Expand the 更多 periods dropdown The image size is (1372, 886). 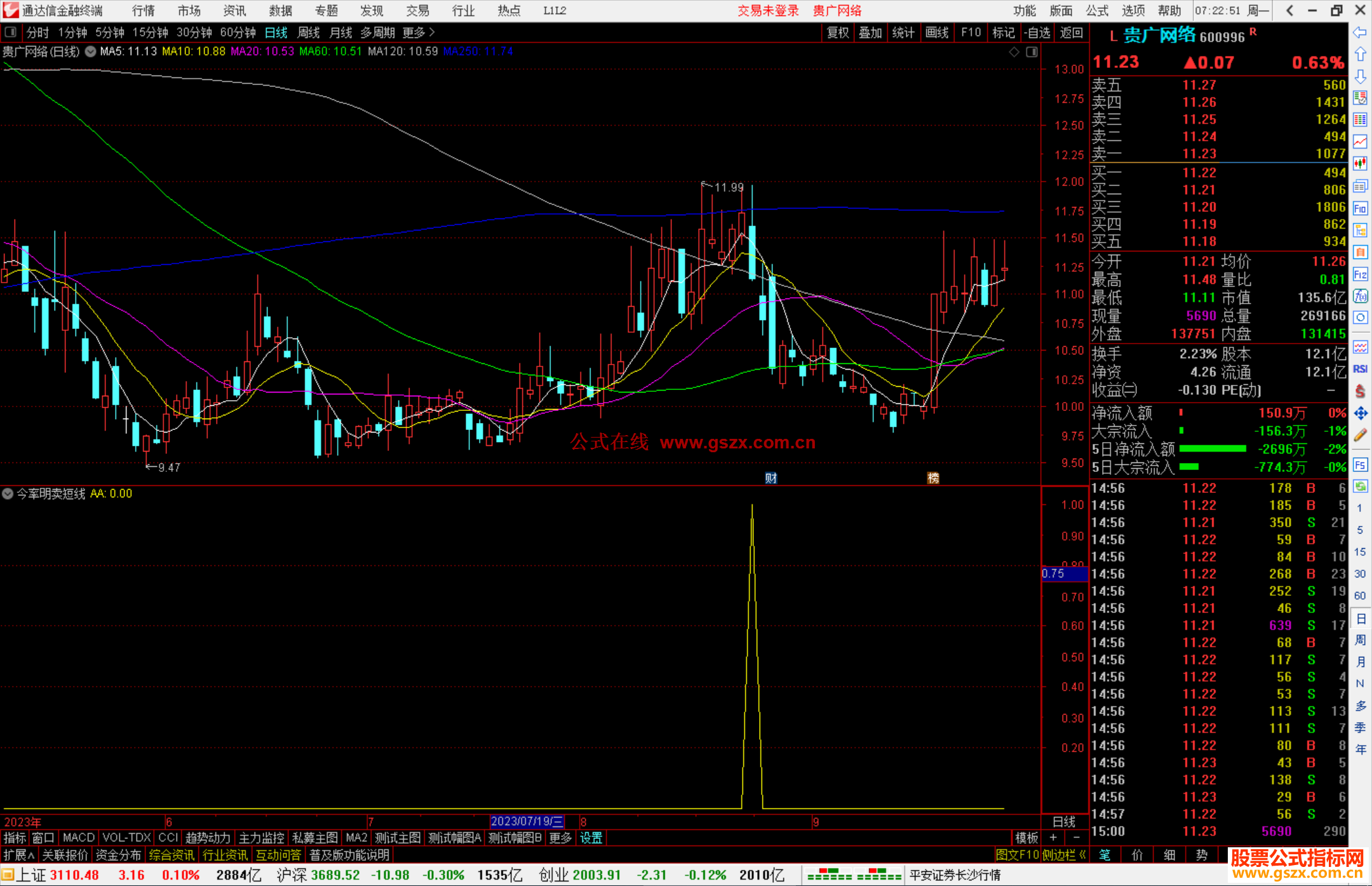(x=418, y=32)
